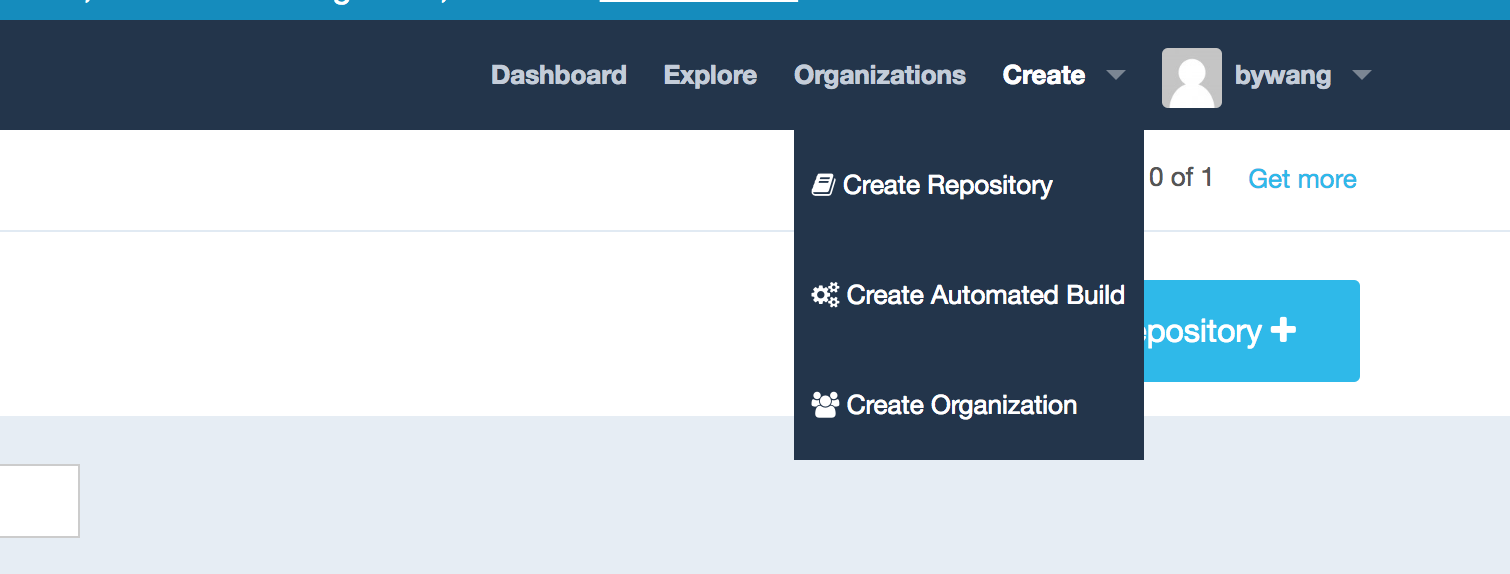Choose the Create Automated Build menu entry
This screenshot has width=1510, height=574.
click(x=985, y=295)
